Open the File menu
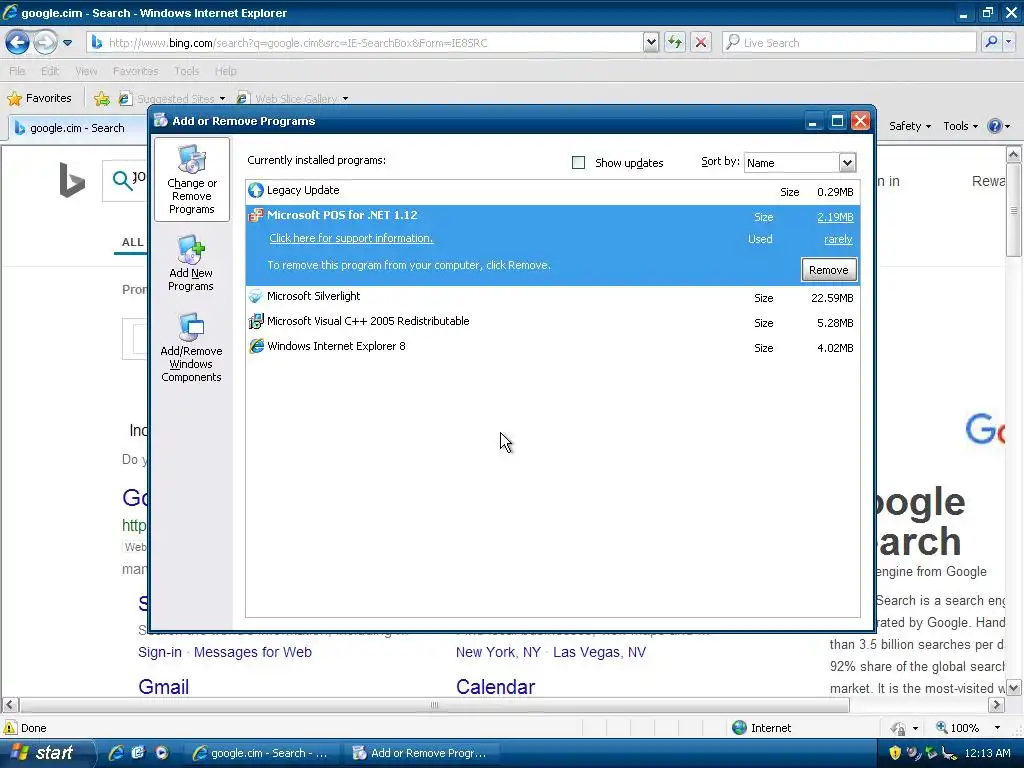This screenshot has width=1024, height=768. point(18,71)
